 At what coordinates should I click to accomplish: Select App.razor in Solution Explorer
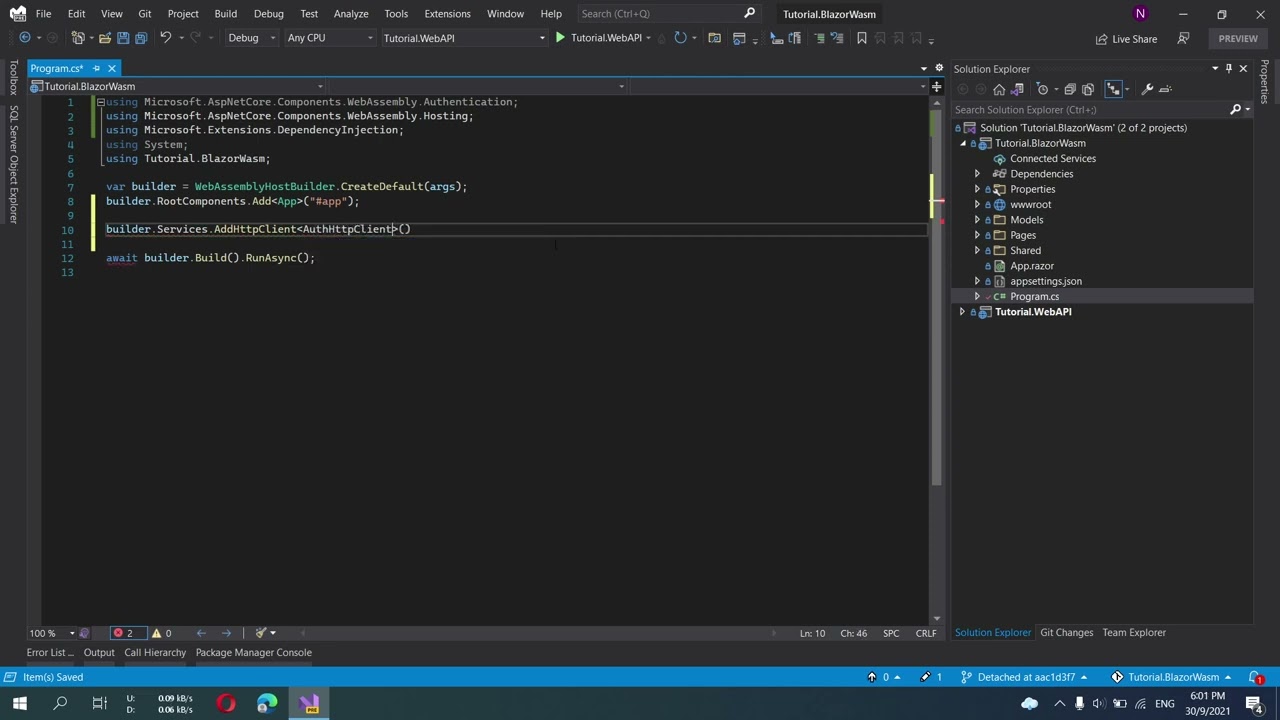tap(1031, 266)
